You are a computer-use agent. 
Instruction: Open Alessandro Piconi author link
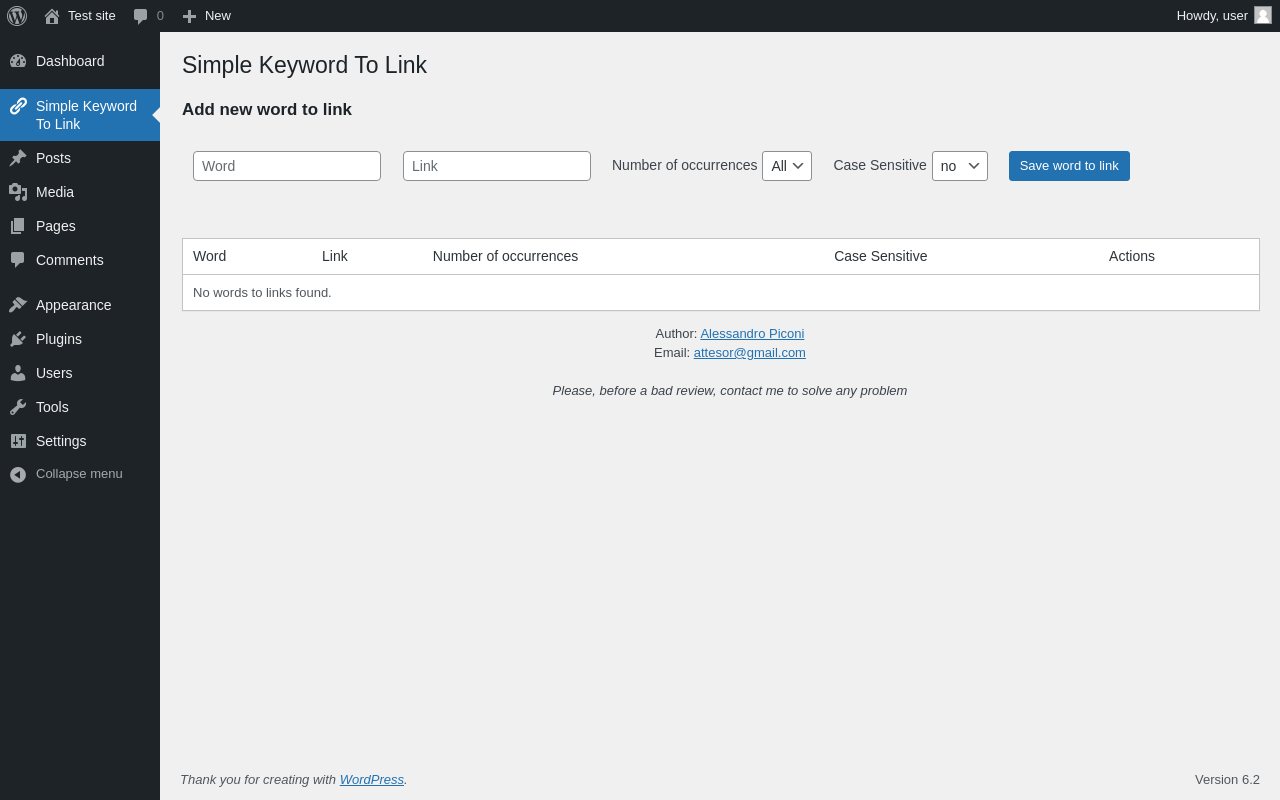[x=752, y=334]
